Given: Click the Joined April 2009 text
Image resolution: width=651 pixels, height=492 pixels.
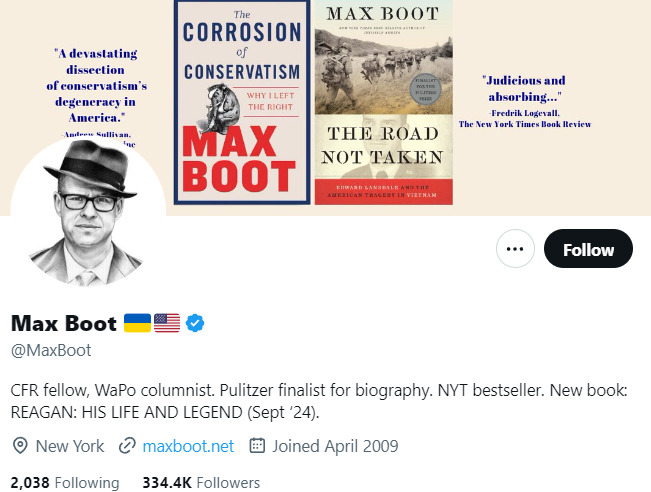Looking at the screenshot, I should pos(334,446).
